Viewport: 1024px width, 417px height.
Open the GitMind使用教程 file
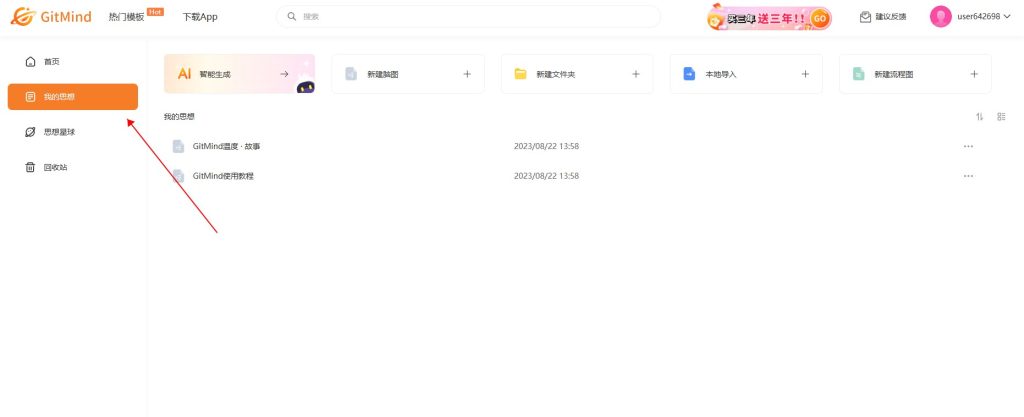coord(223,176)
